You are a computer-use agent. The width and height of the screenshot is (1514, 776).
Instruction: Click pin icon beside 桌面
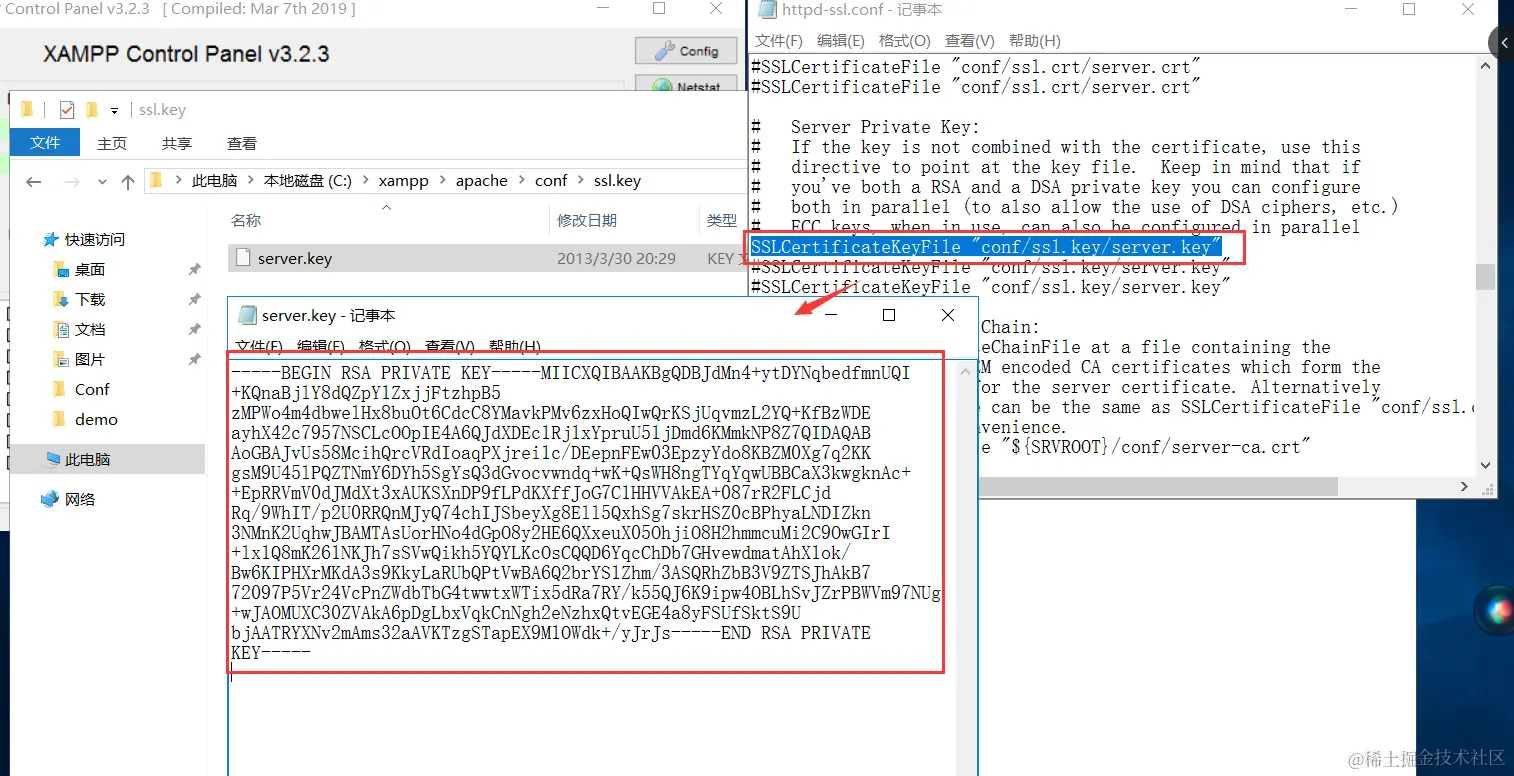click(194, 270)
